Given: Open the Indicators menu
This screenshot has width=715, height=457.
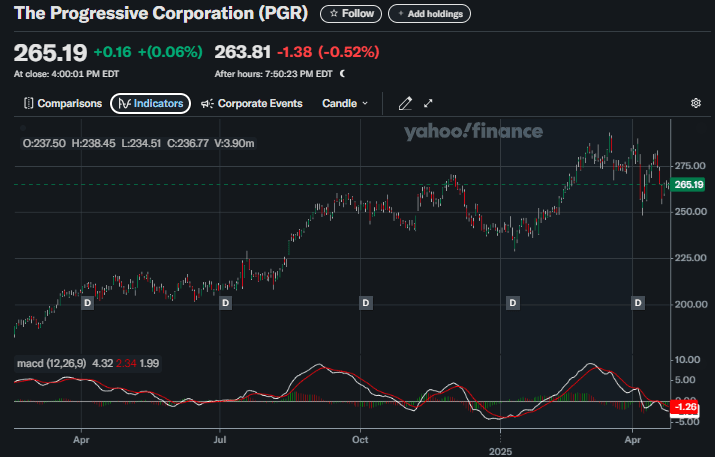Looking at the screenshot, I should [x=150, y=103].
